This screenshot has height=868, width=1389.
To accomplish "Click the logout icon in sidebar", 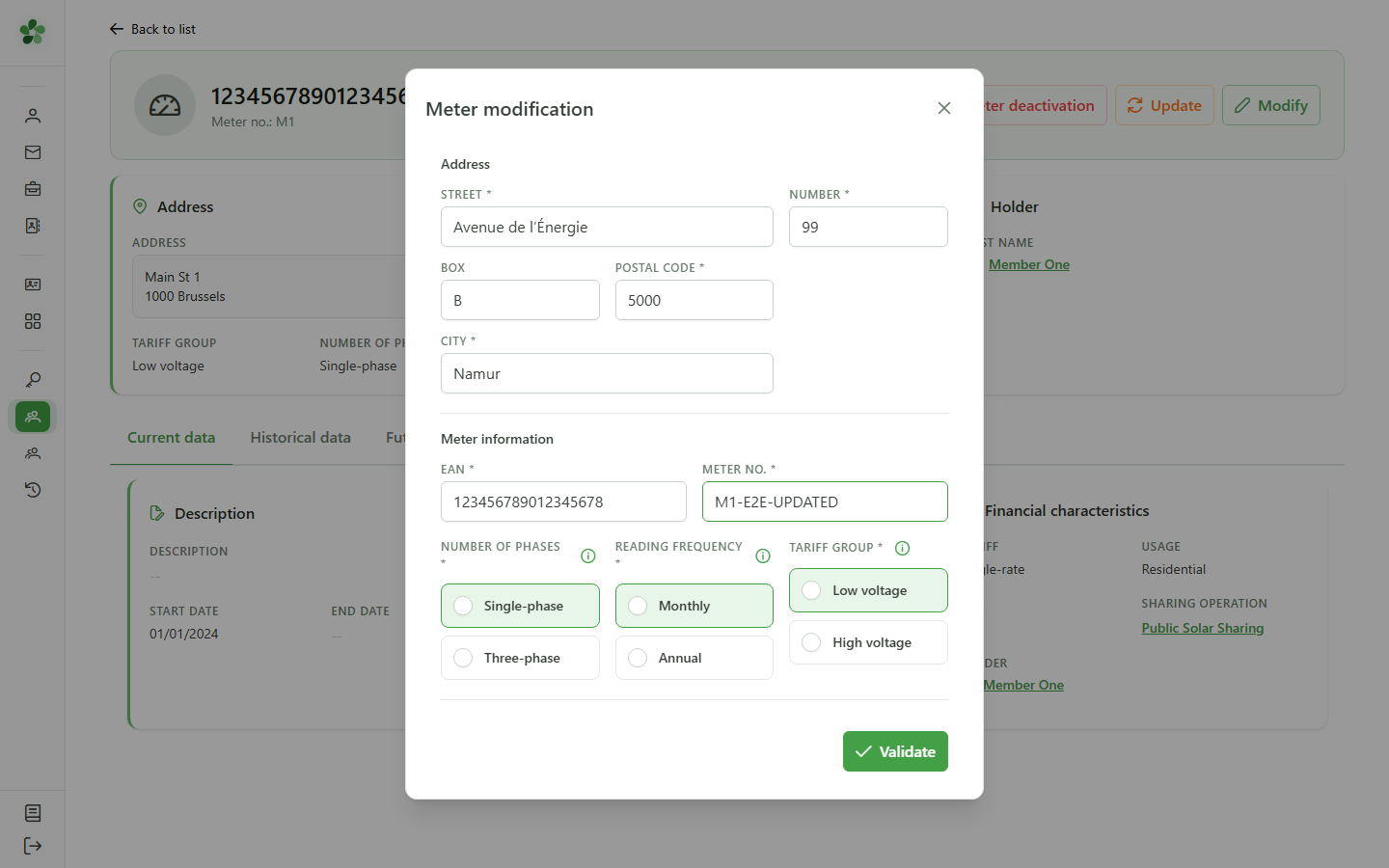I will click(33, 846).
